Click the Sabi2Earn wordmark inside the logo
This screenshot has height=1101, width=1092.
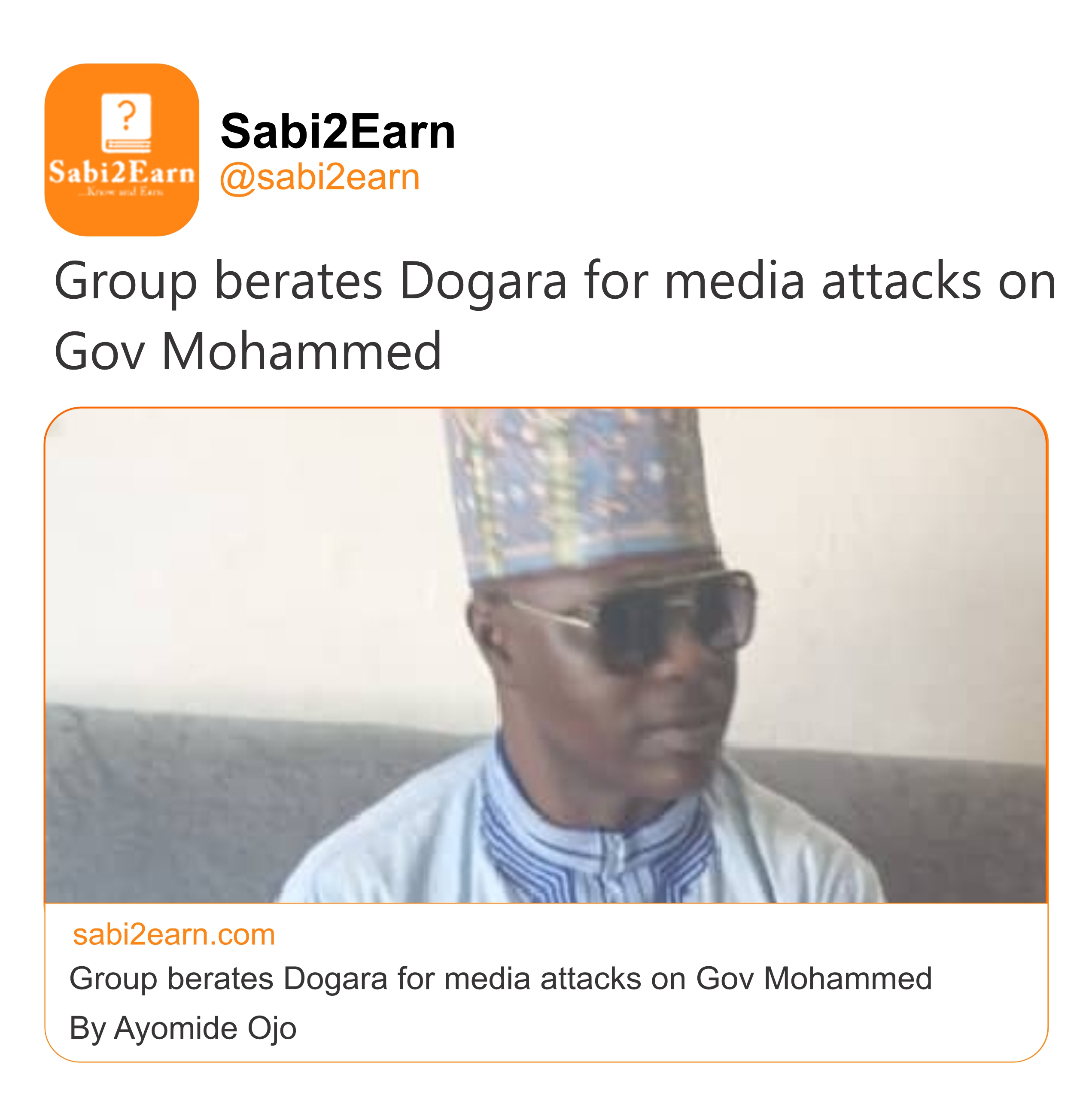[x=122, y=172]
